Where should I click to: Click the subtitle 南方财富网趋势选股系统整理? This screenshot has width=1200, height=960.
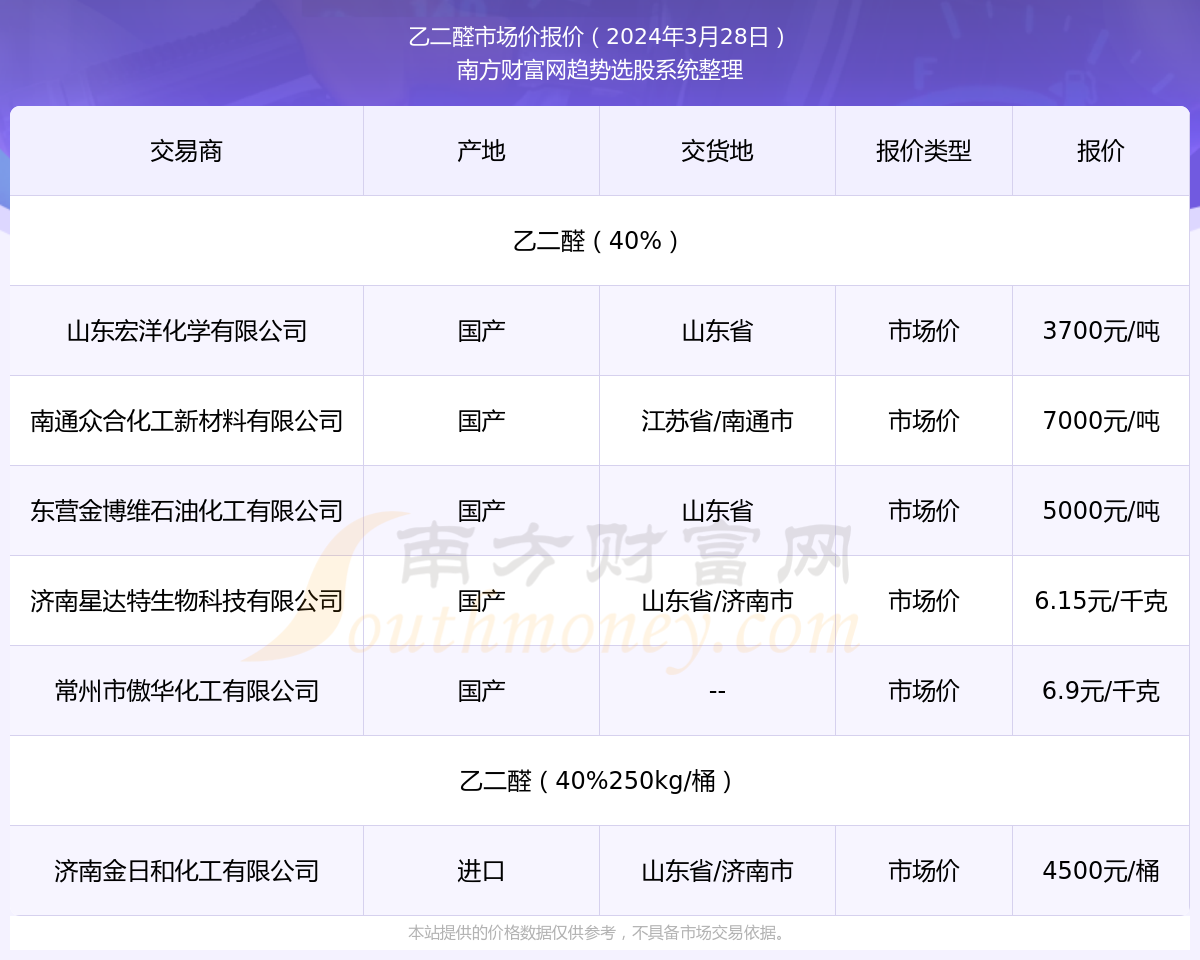(x=600, y=70)
